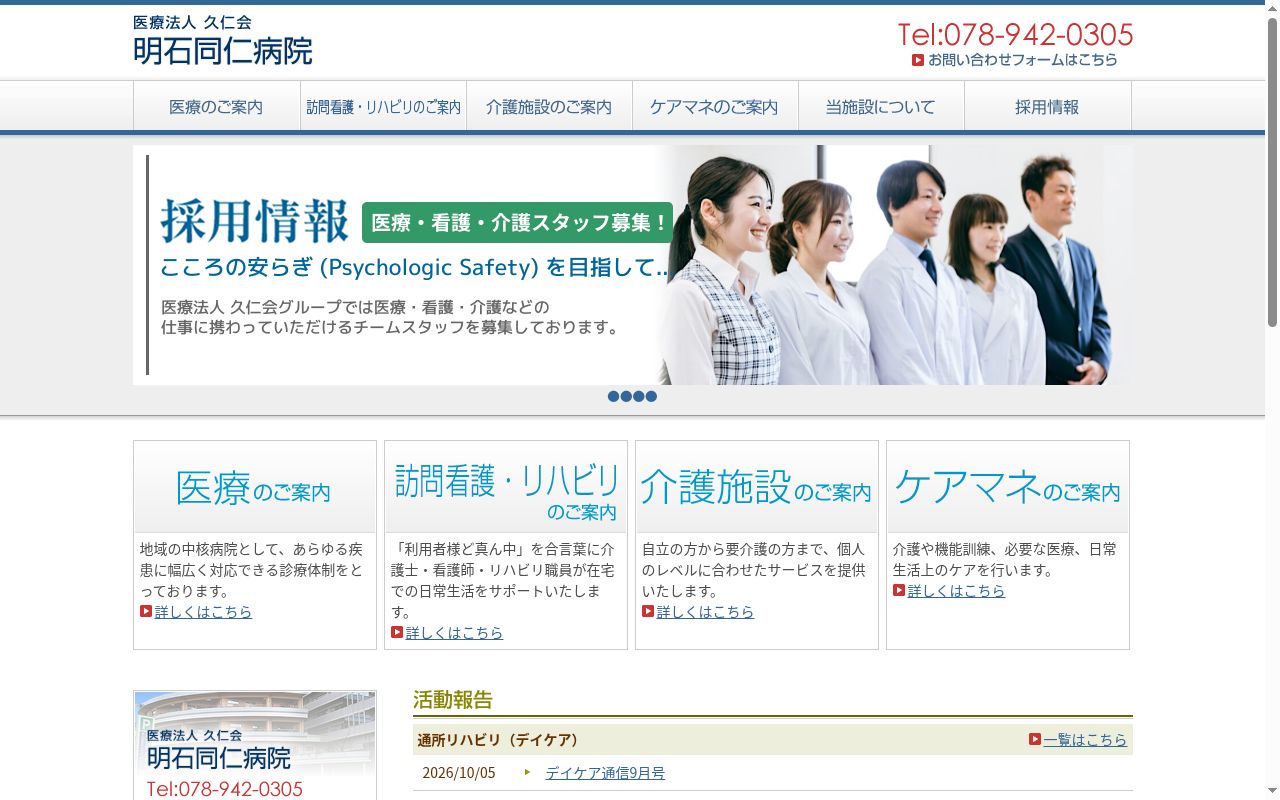
Task: Click 医療・看護・介護スタッフ募集! green badge
Action: 518,222
